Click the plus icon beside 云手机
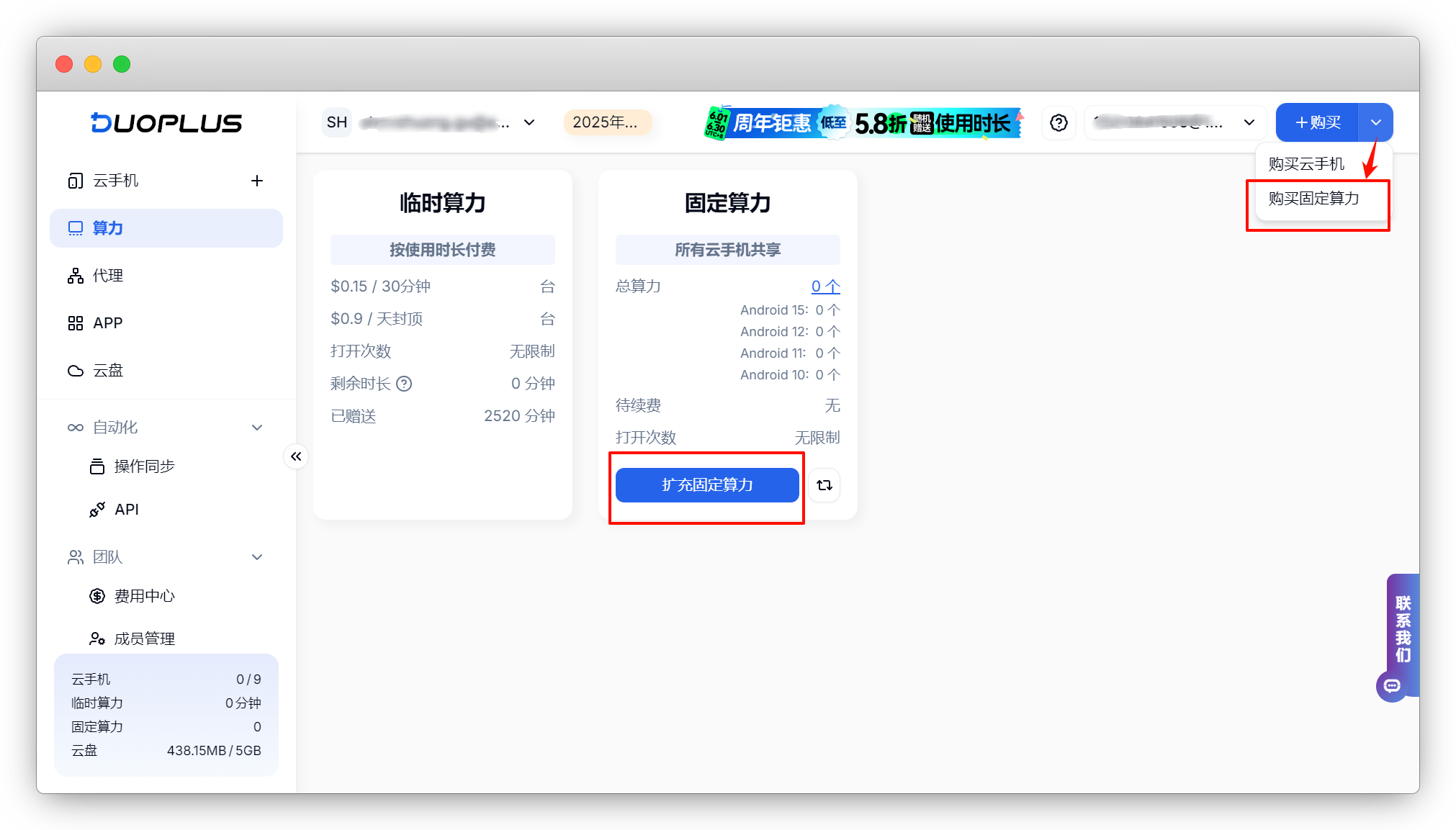 (x=256, y=181)
